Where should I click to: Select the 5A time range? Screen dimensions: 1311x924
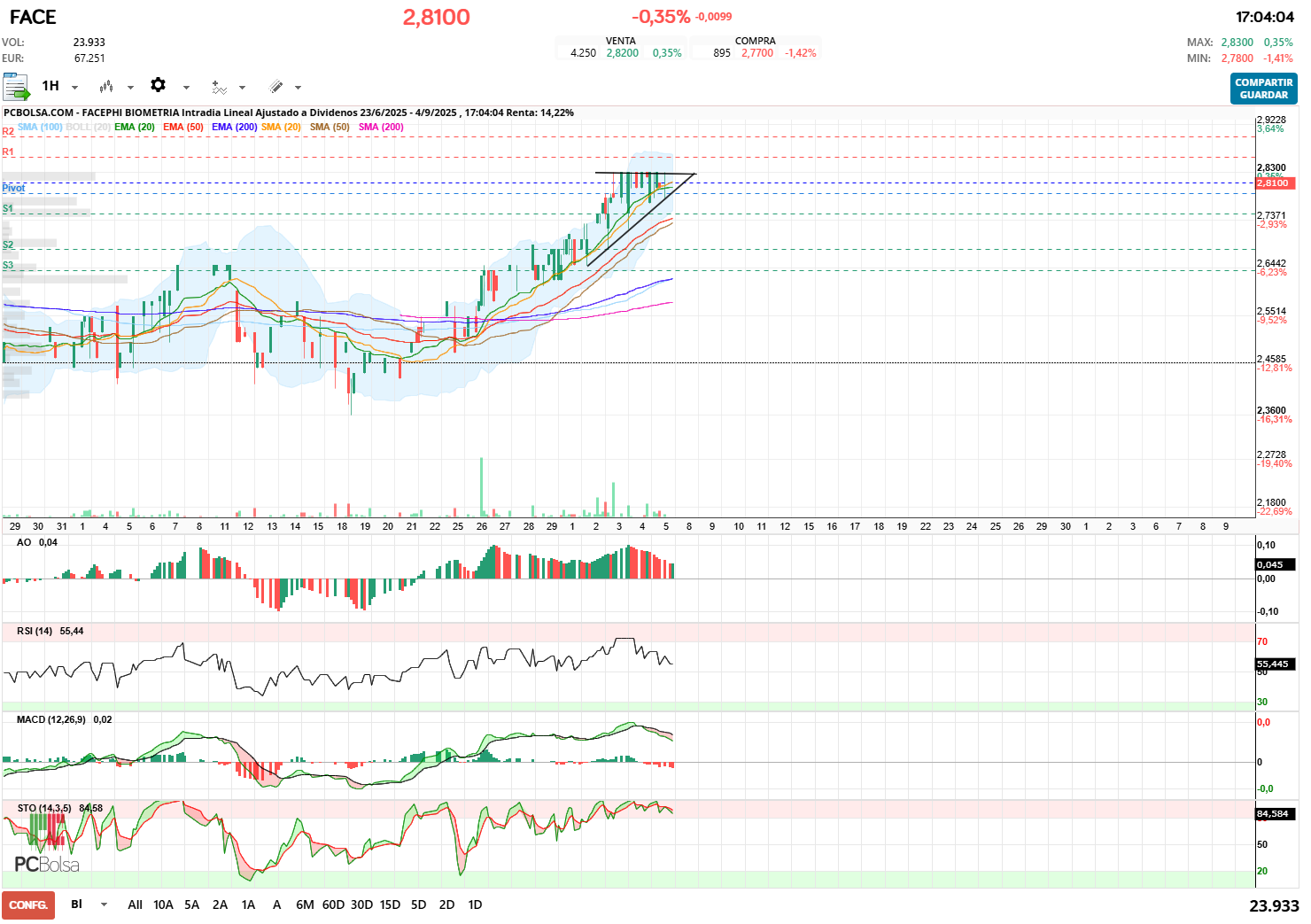[x=191, y=905]
